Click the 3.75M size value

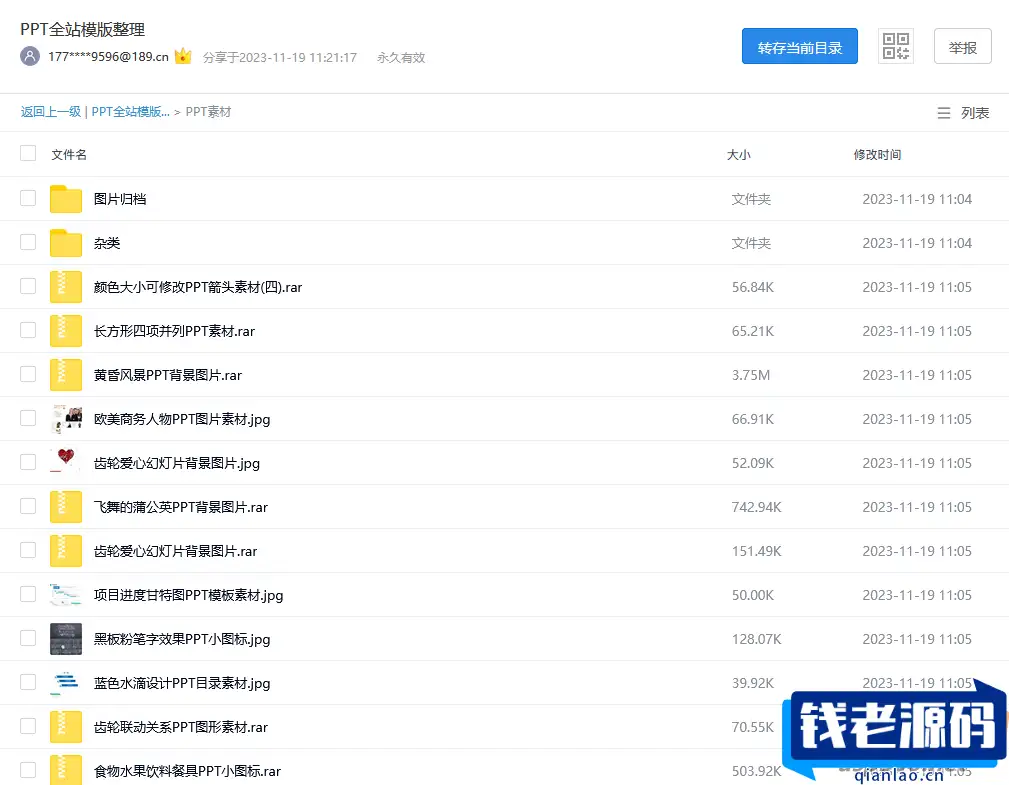(x=750, y=375)
